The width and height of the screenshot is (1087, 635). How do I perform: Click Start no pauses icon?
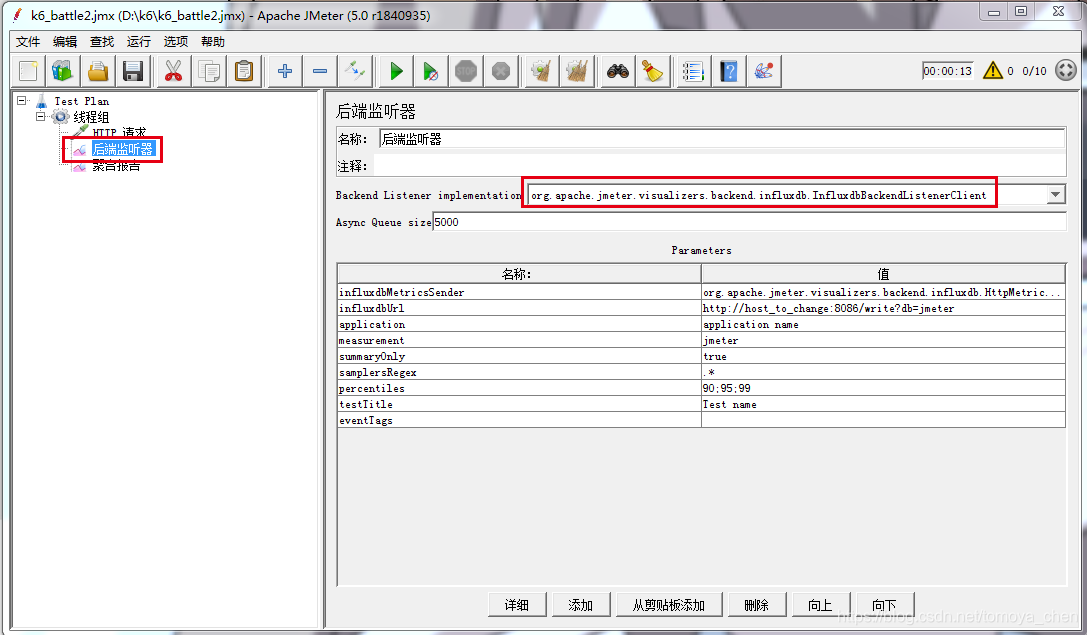pyautogui.click(x=431, y=71)
